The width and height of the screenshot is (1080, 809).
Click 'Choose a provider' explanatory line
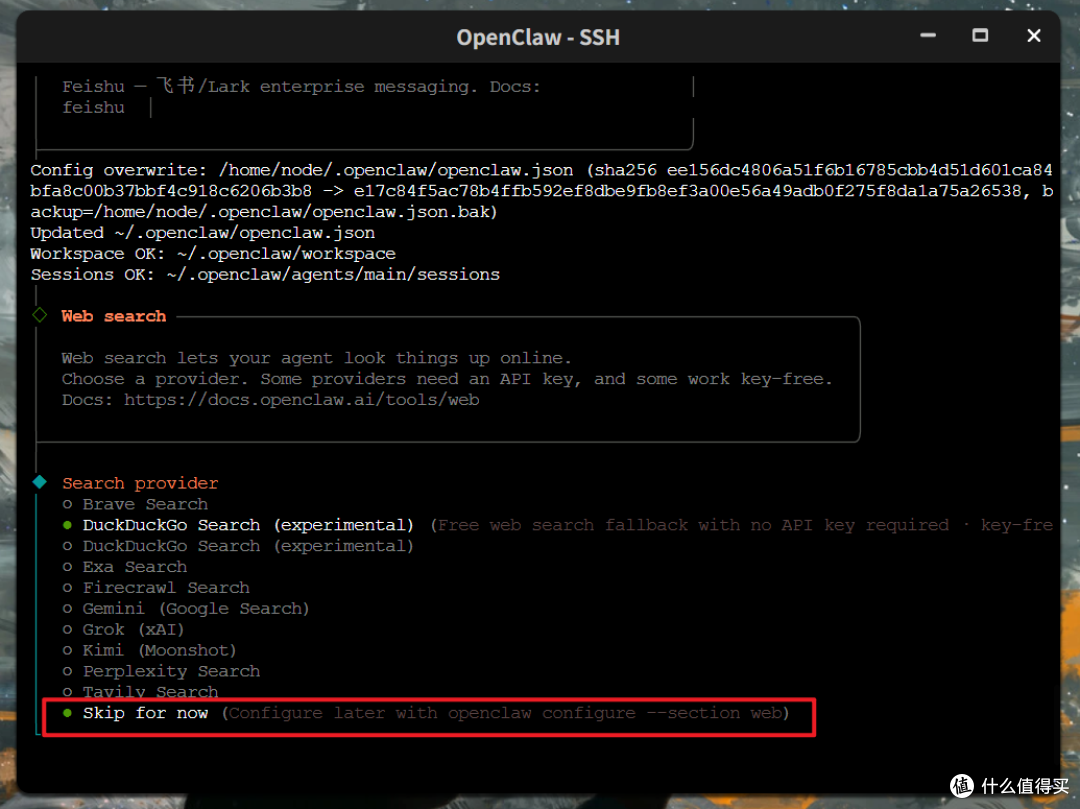pos(447,379)
